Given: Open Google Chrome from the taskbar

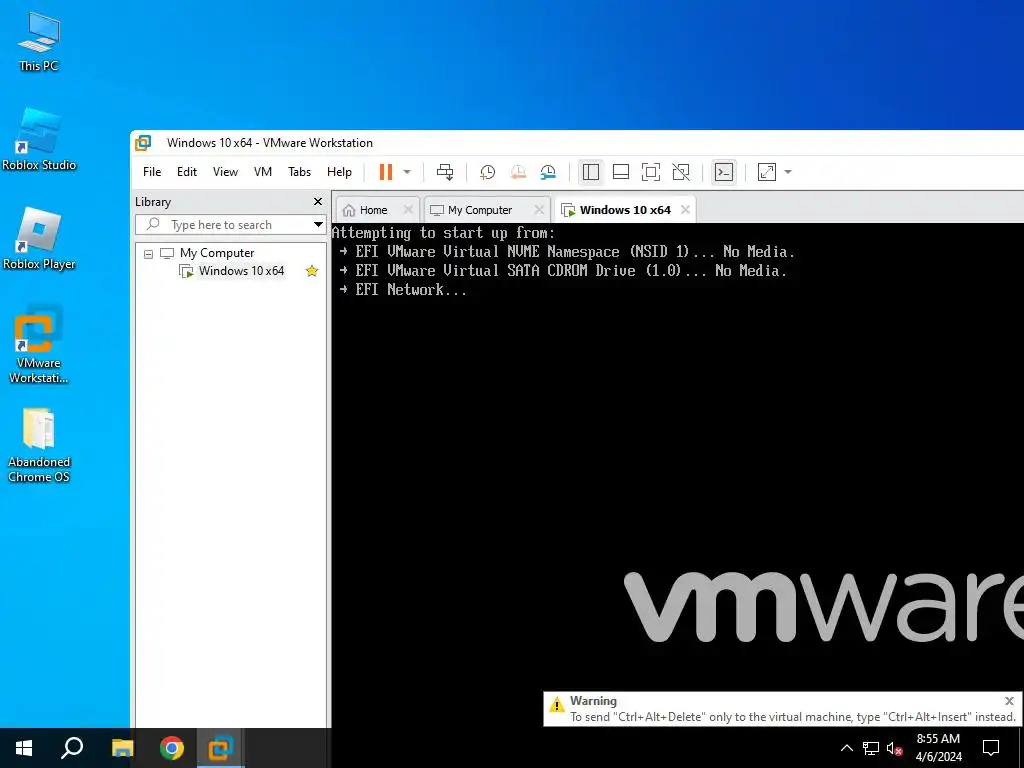Looking at the screenshot, I should (172, 748).
